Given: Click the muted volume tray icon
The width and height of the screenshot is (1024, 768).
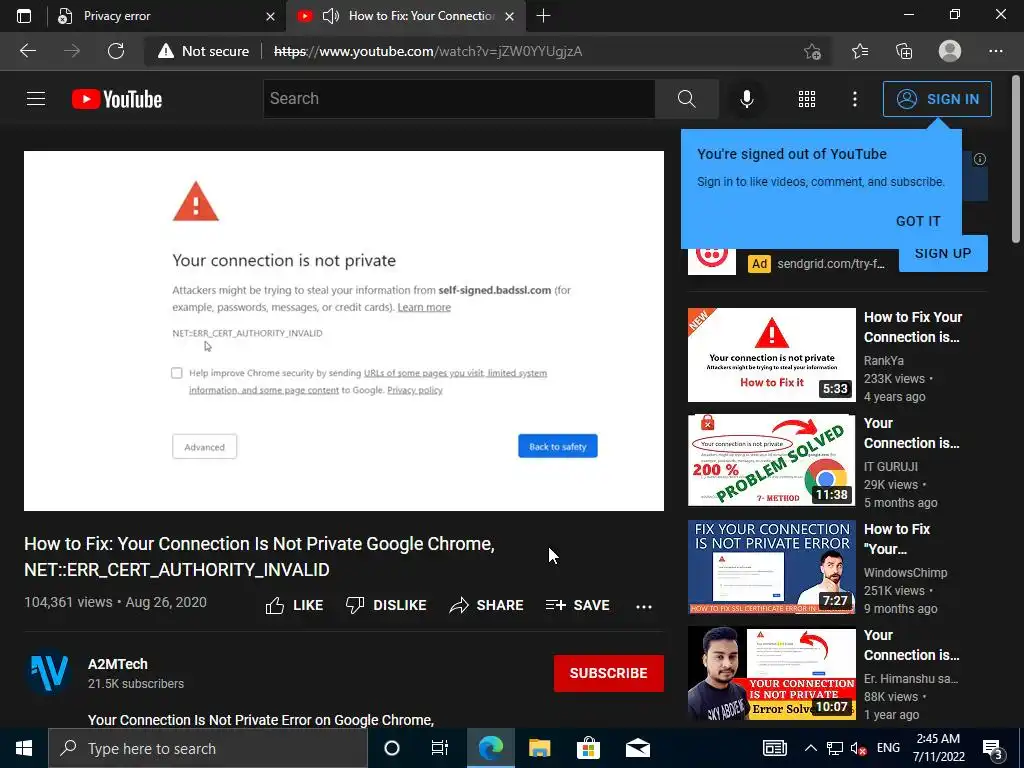Looking at the screenshot, I should [859, 748].
